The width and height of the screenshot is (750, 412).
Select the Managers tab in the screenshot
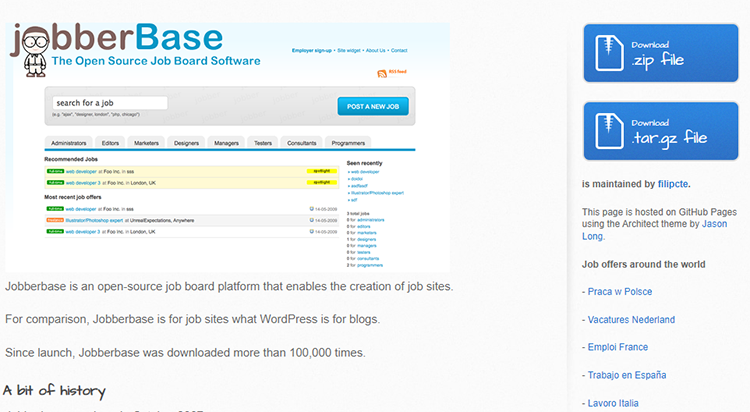tap(226, 143)
